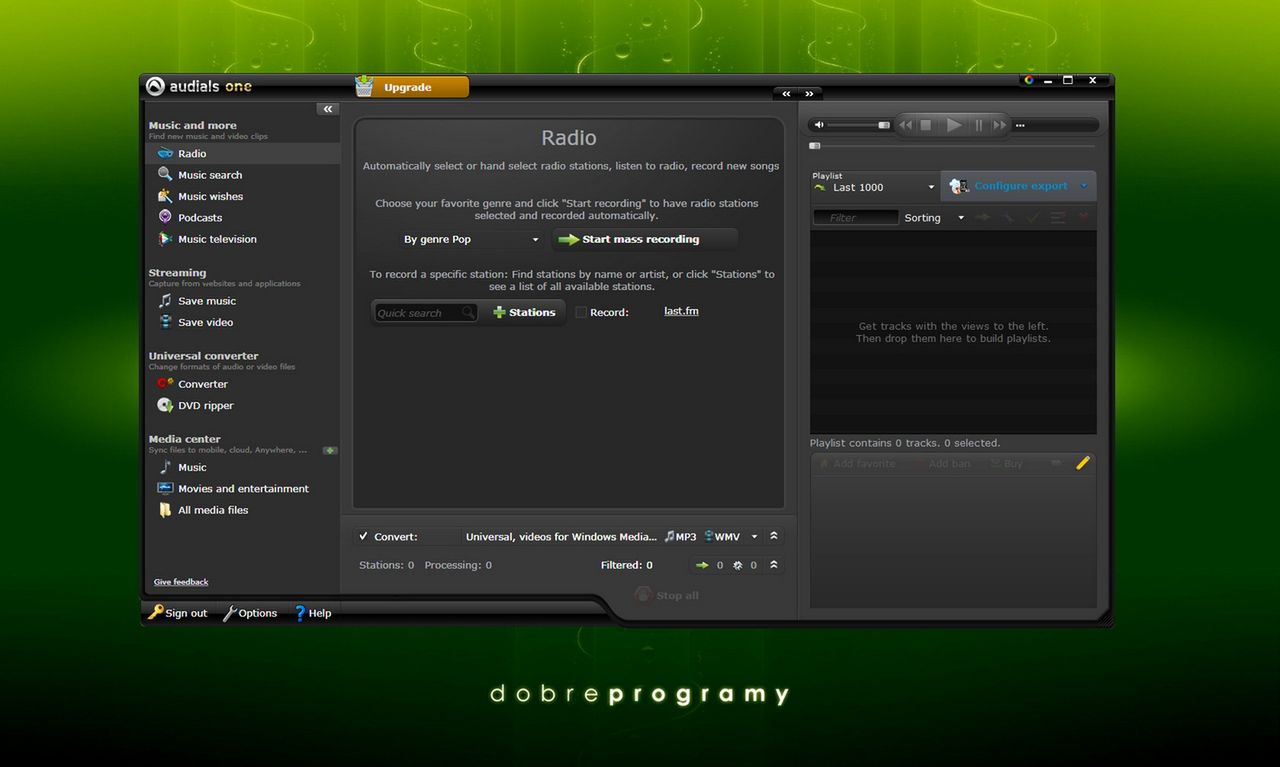Click the Stations button
Screen dimensions: 1280x767
(x=524, y=312)
